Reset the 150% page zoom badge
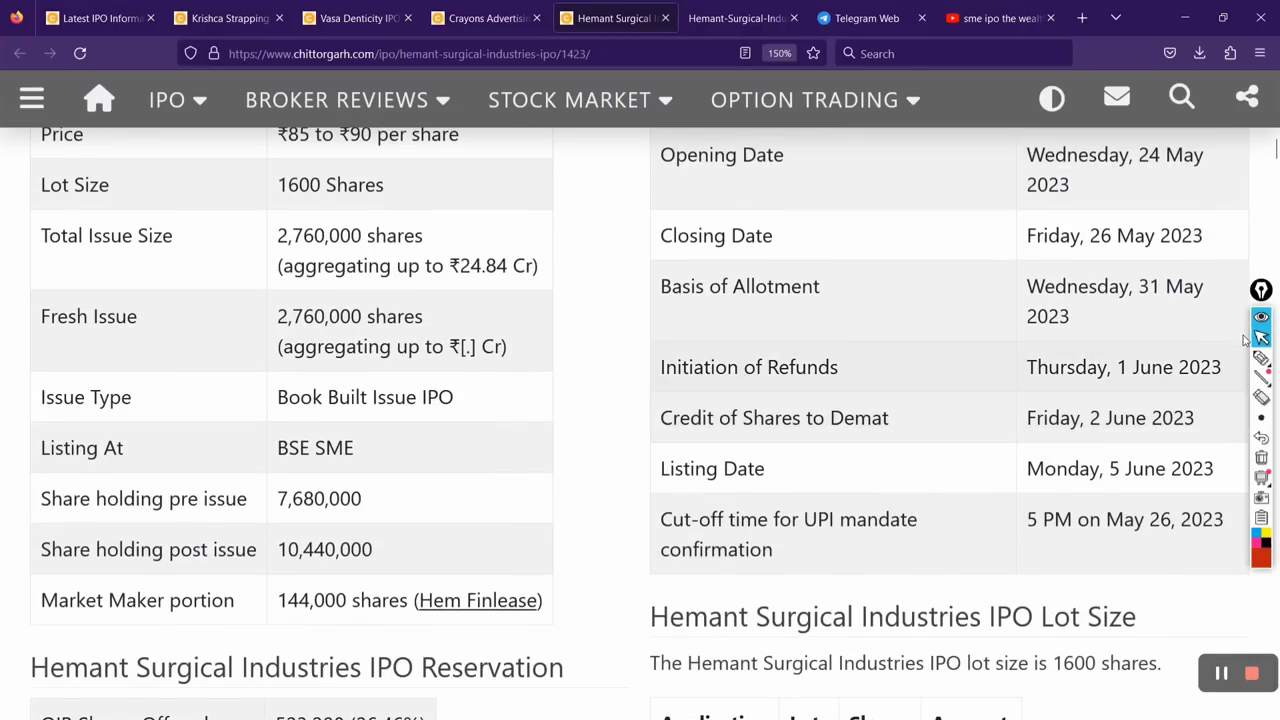Screen dimensions: 1280x720 click(x=779, y=53)
